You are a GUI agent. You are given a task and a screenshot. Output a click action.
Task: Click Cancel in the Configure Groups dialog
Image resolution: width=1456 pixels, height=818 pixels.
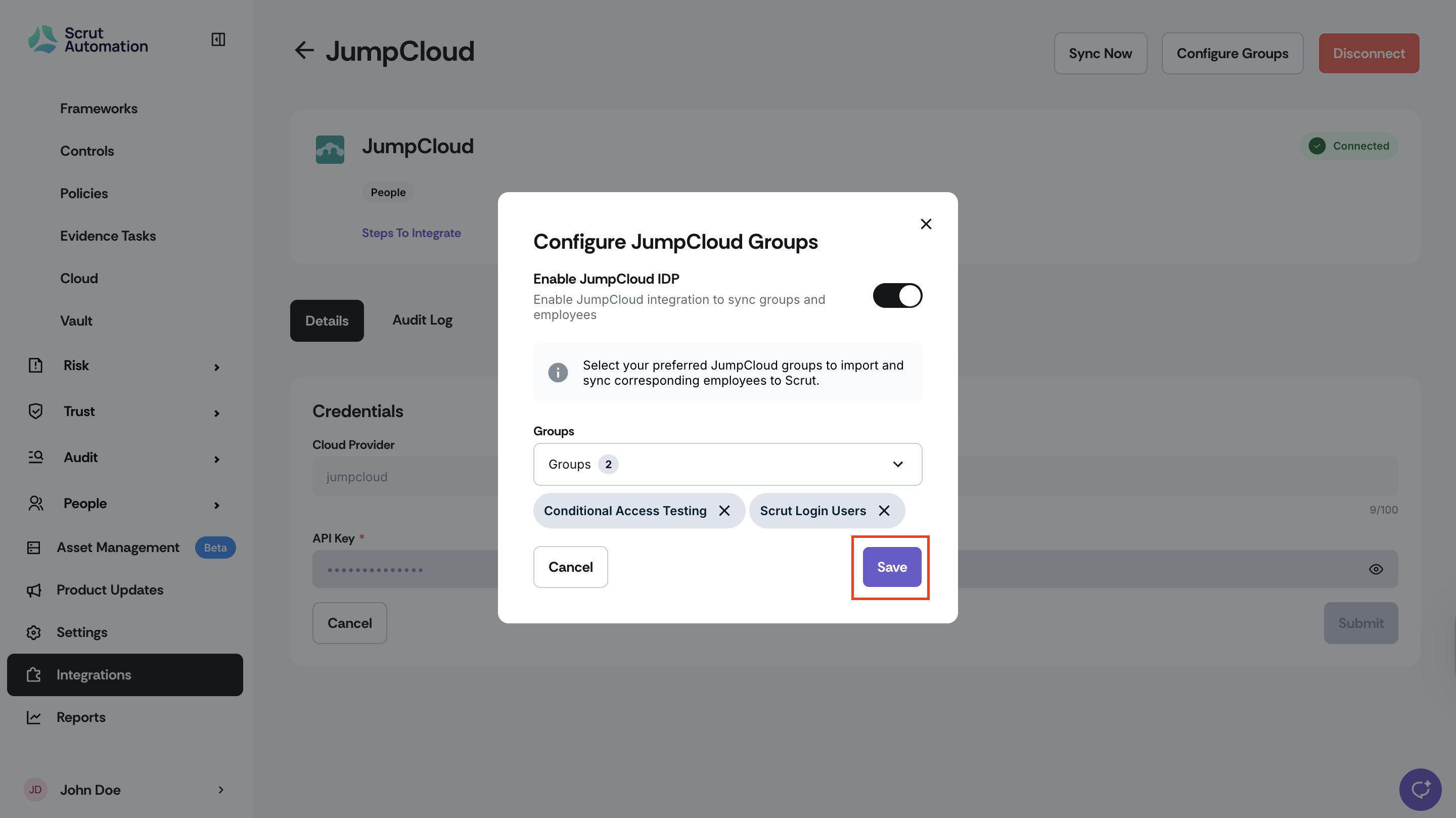(570, 567)
